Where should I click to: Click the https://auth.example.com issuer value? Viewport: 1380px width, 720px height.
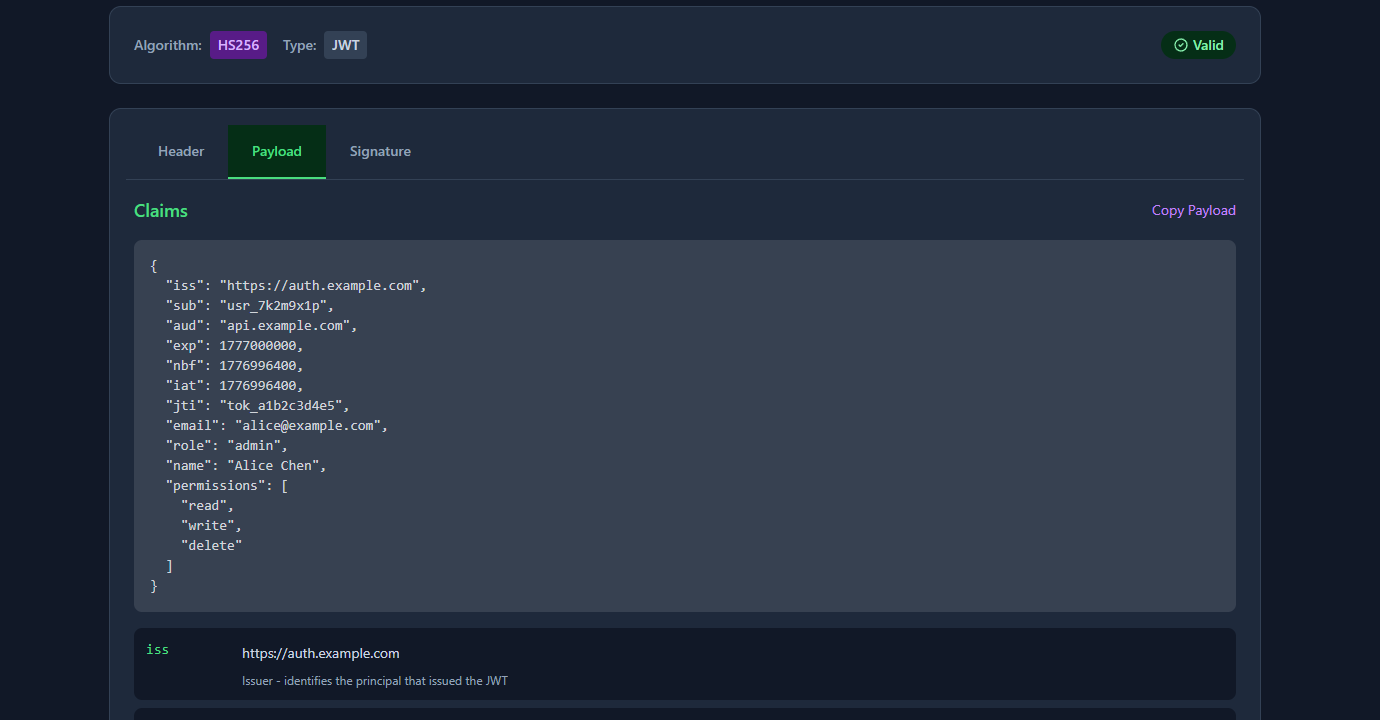click(x=320, y=653)
